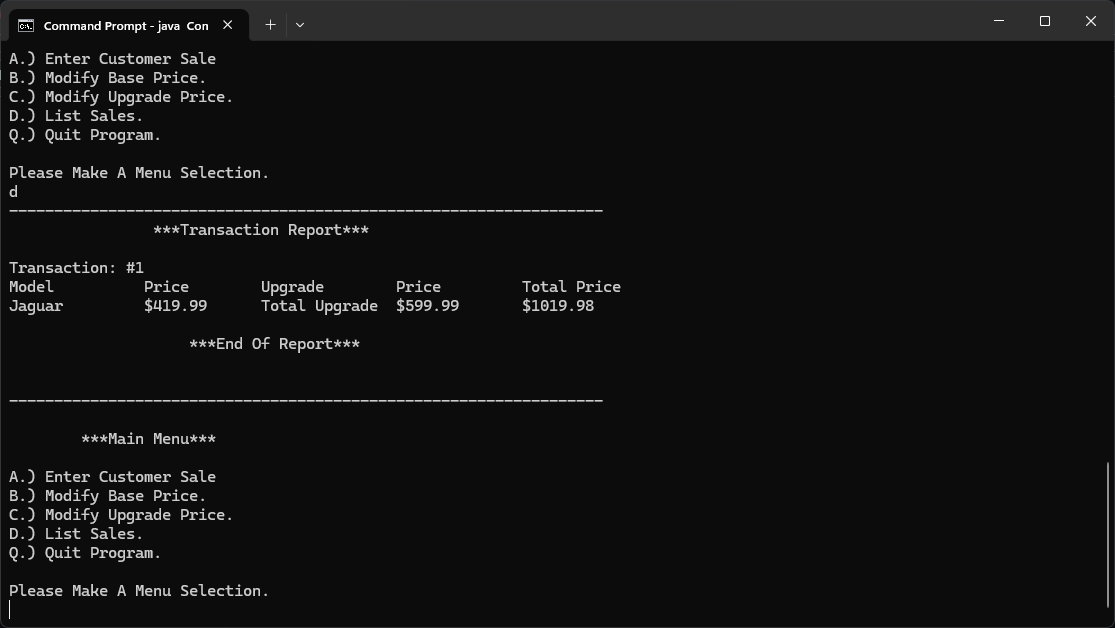Viewport: 1115px width, 628px height.
Task: Open a new terminal tab with the plus icon
Action: [x=269, y=25]
